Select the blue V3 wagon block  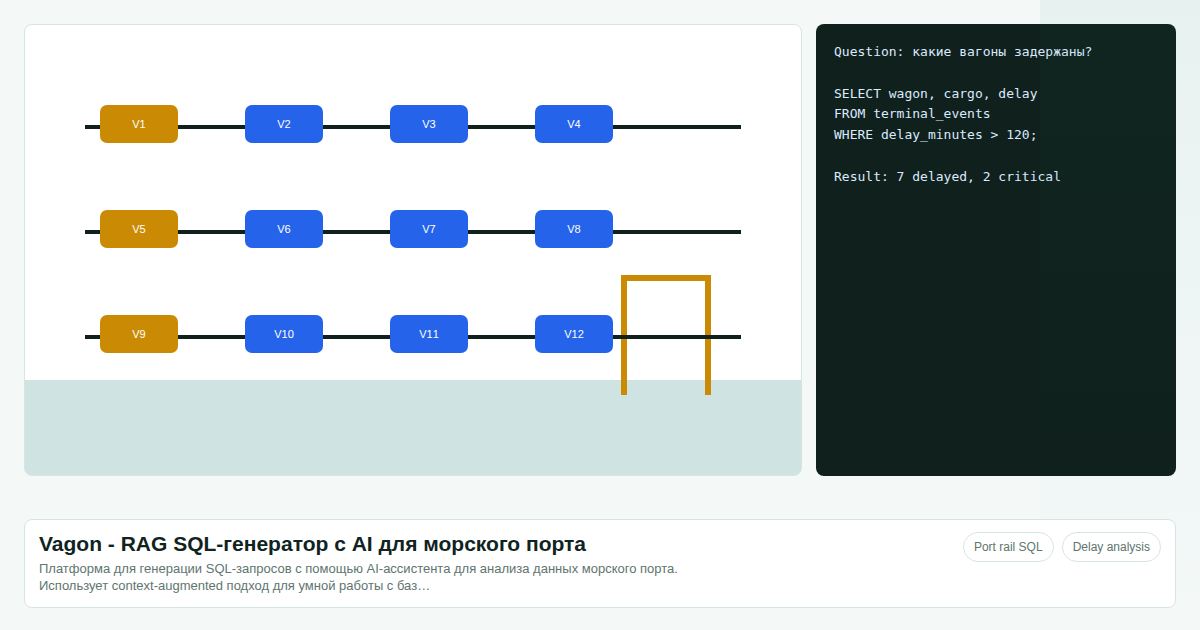click(x=429, y=124)
